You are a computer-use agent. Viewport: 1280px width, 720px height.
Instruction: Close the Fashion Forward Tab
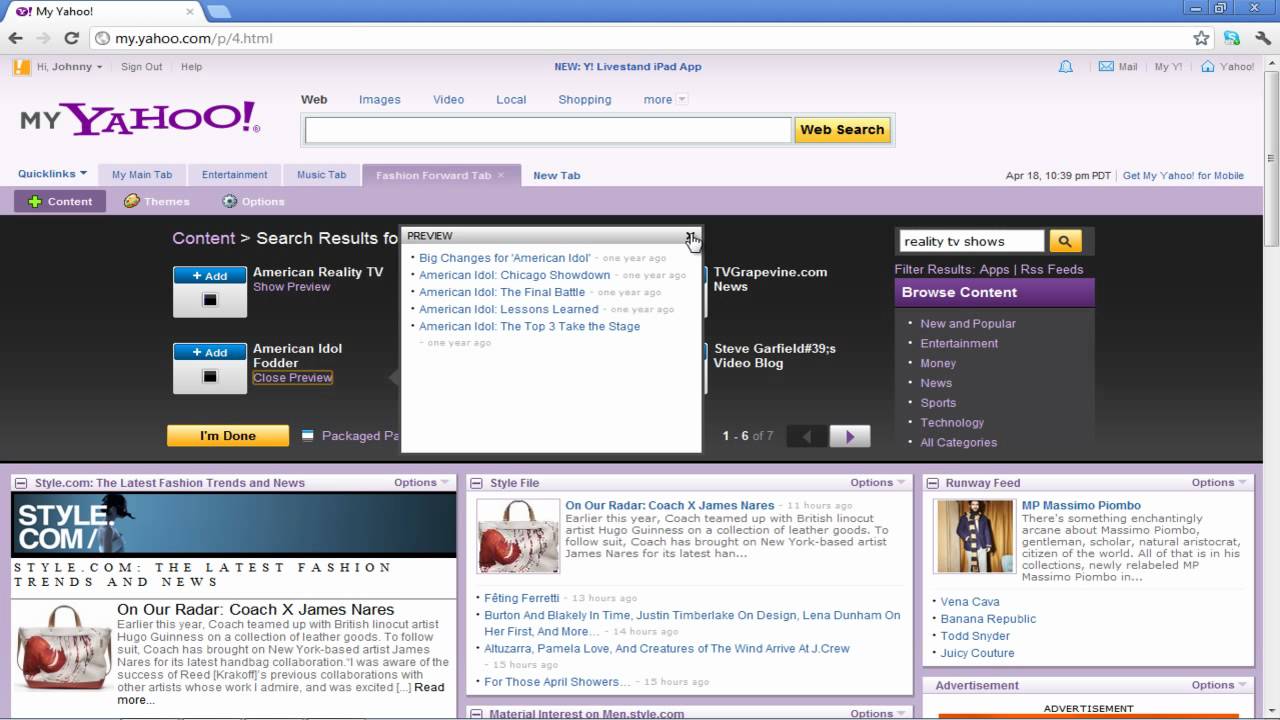[501, 175]
